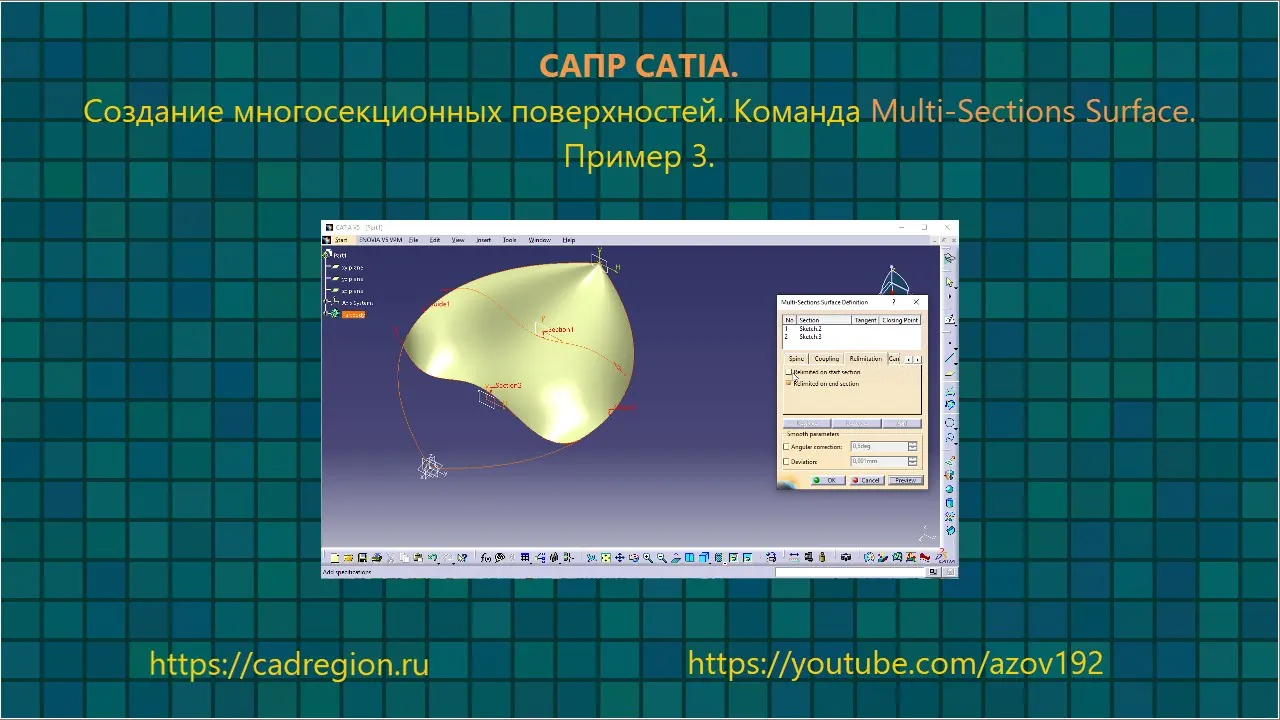Open the File menu
The width and height of the screenshot is (1280, 720).
413,240
